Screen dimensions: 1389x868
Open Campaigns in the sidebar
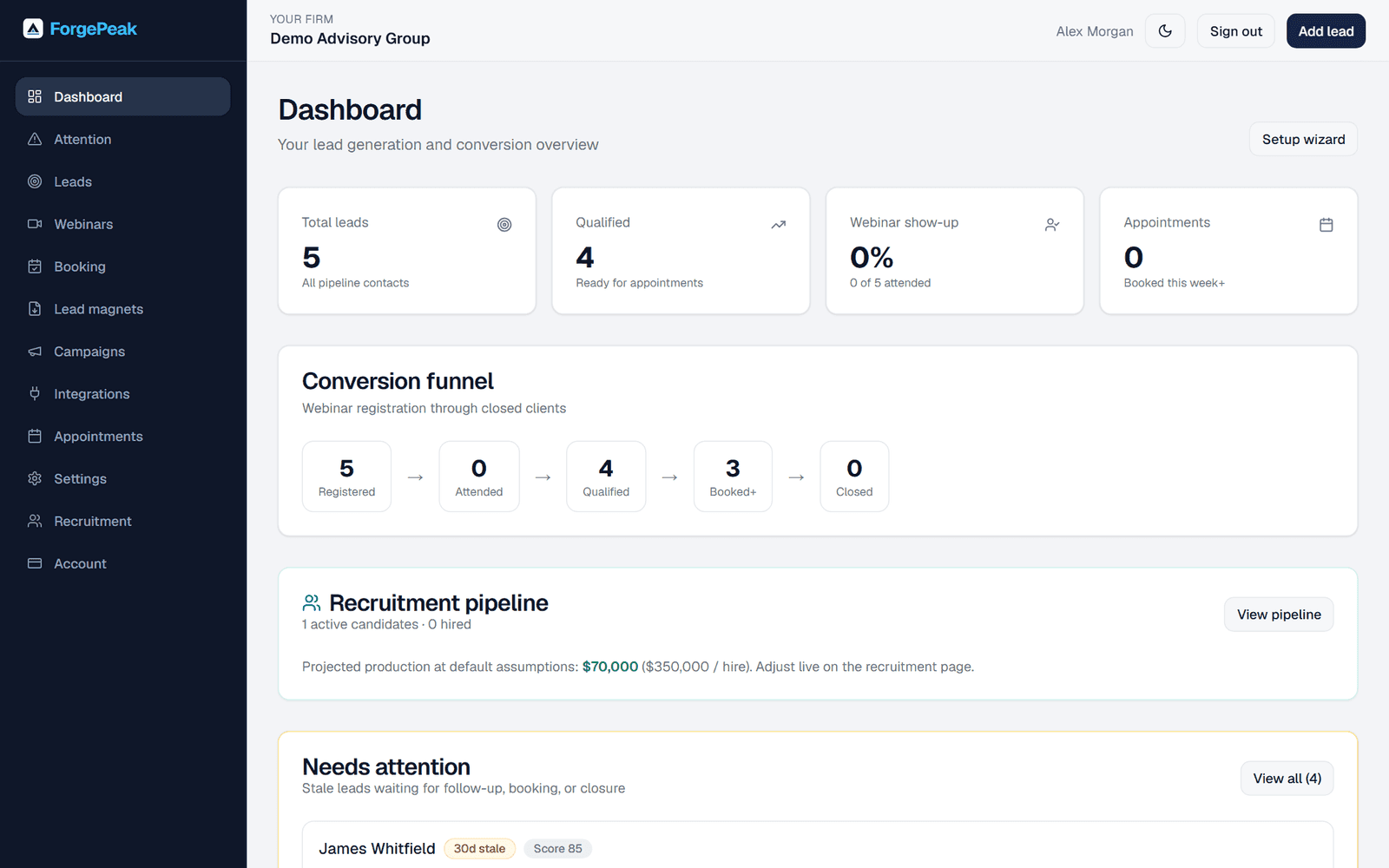(x=122, y=352)
